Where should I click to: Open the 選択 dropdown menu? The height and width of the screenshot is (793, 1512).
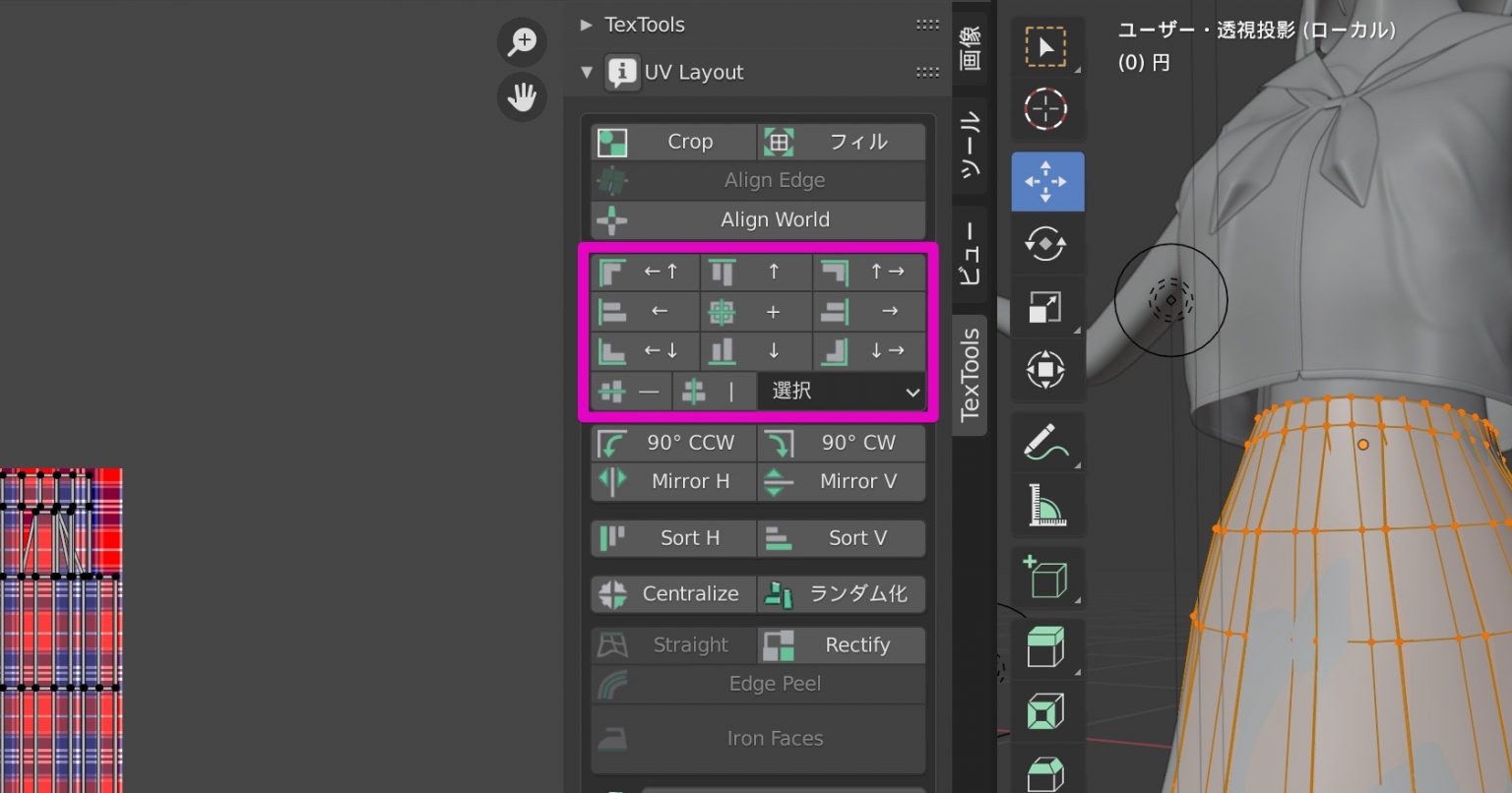pyautogui.click(x=840, y=391)
